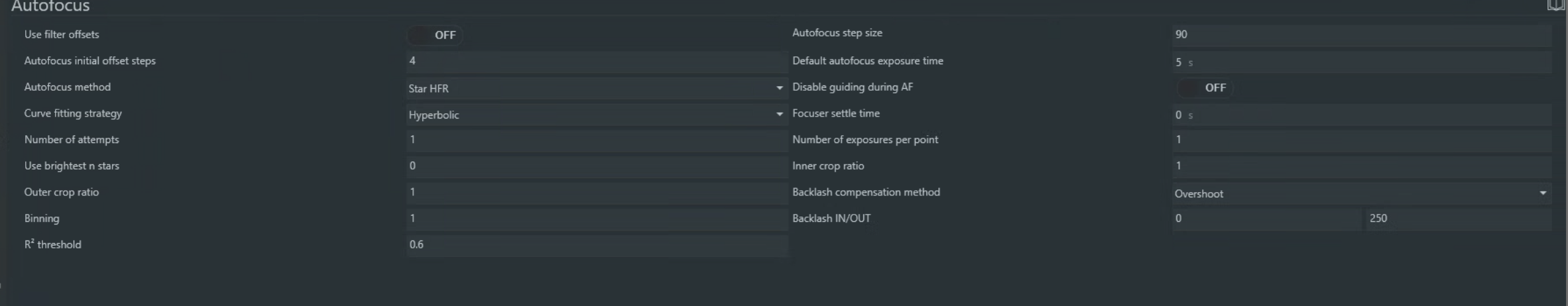Toggle the Use filter offsets switch

[435, 35]
